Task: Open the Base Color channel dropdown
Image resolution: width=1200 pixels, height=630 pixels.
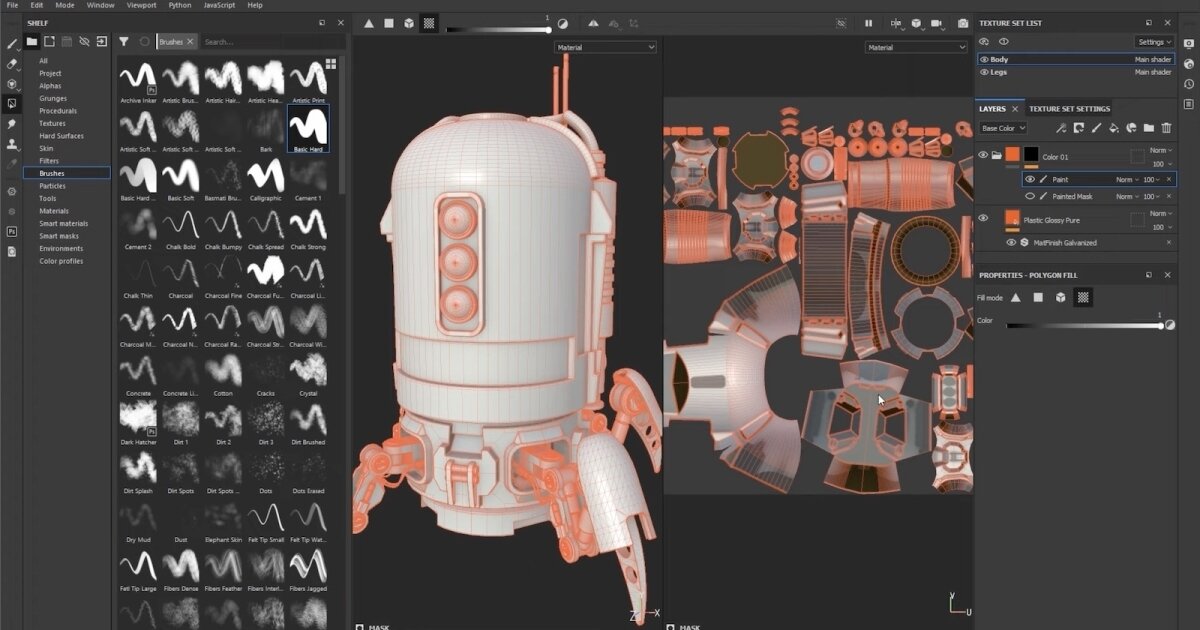Action: tap(1003, 128)
